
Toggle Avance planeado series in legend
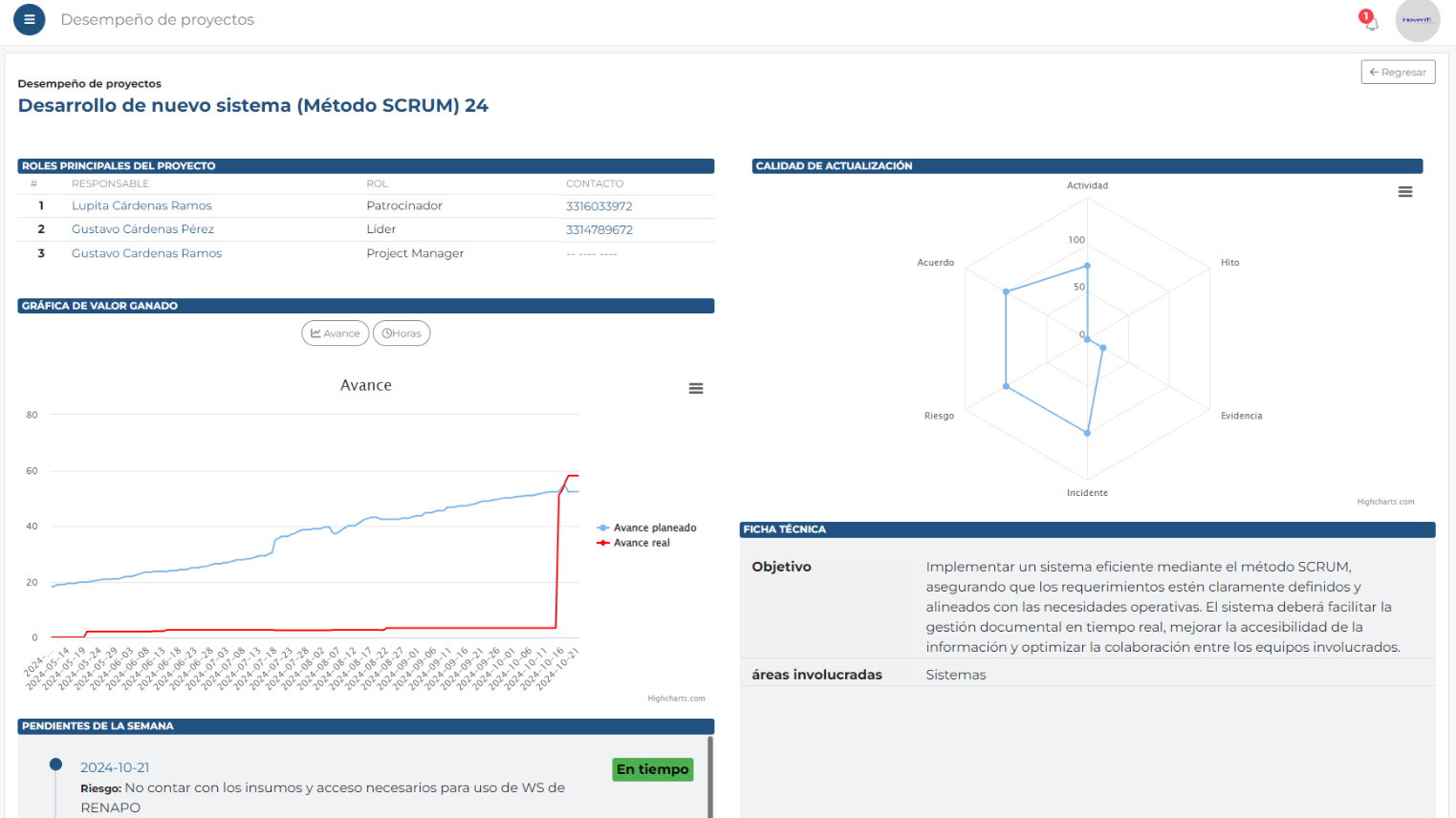[x=654, y=527]
